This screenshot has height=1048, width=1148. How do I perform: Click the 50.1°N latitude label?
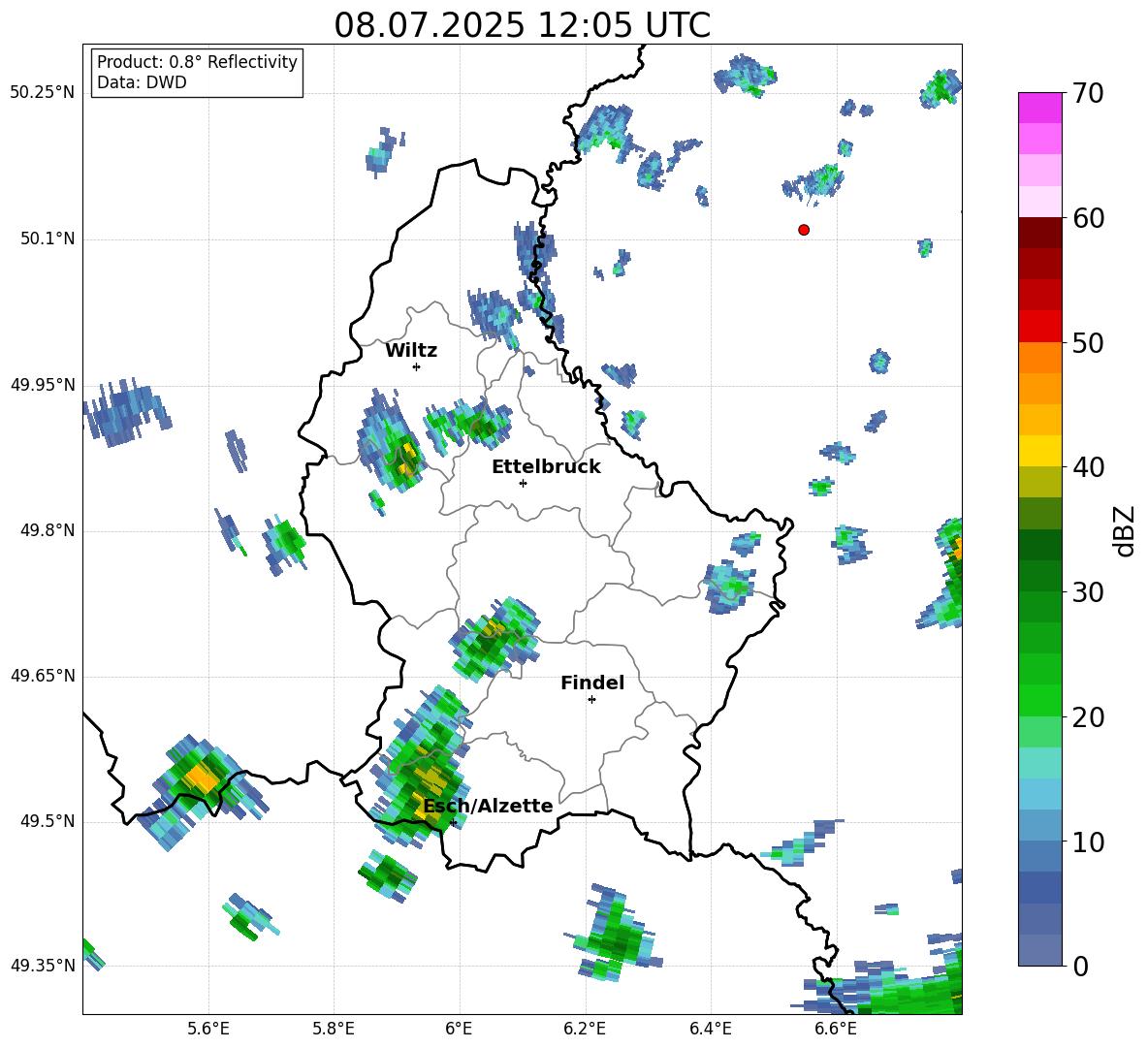click(x=48, y=238)
